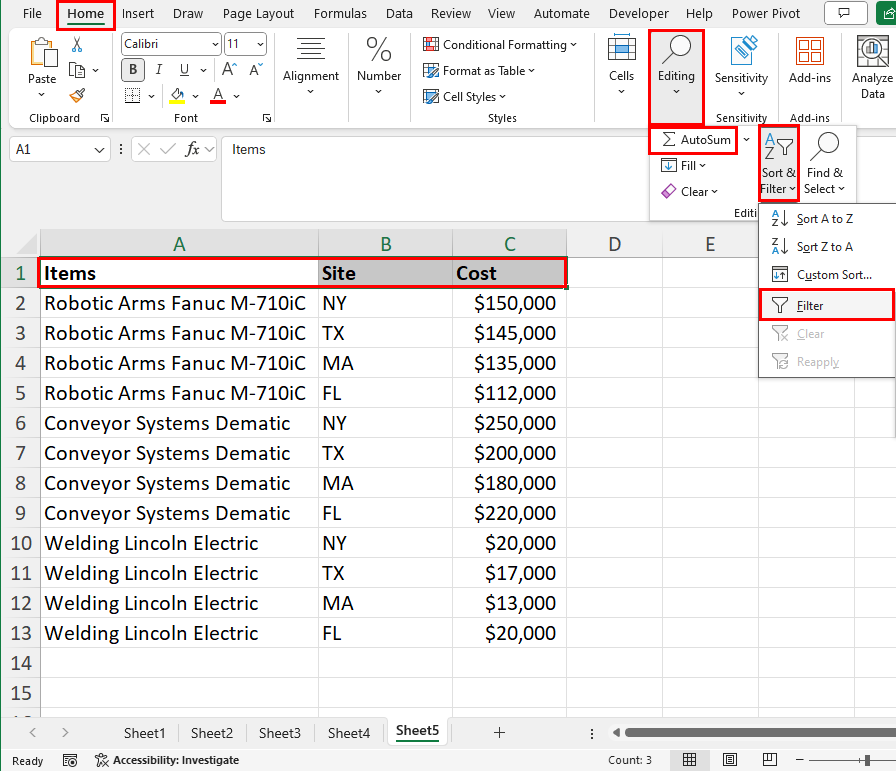Click the Cut scissors icon

tap(77, 45)
